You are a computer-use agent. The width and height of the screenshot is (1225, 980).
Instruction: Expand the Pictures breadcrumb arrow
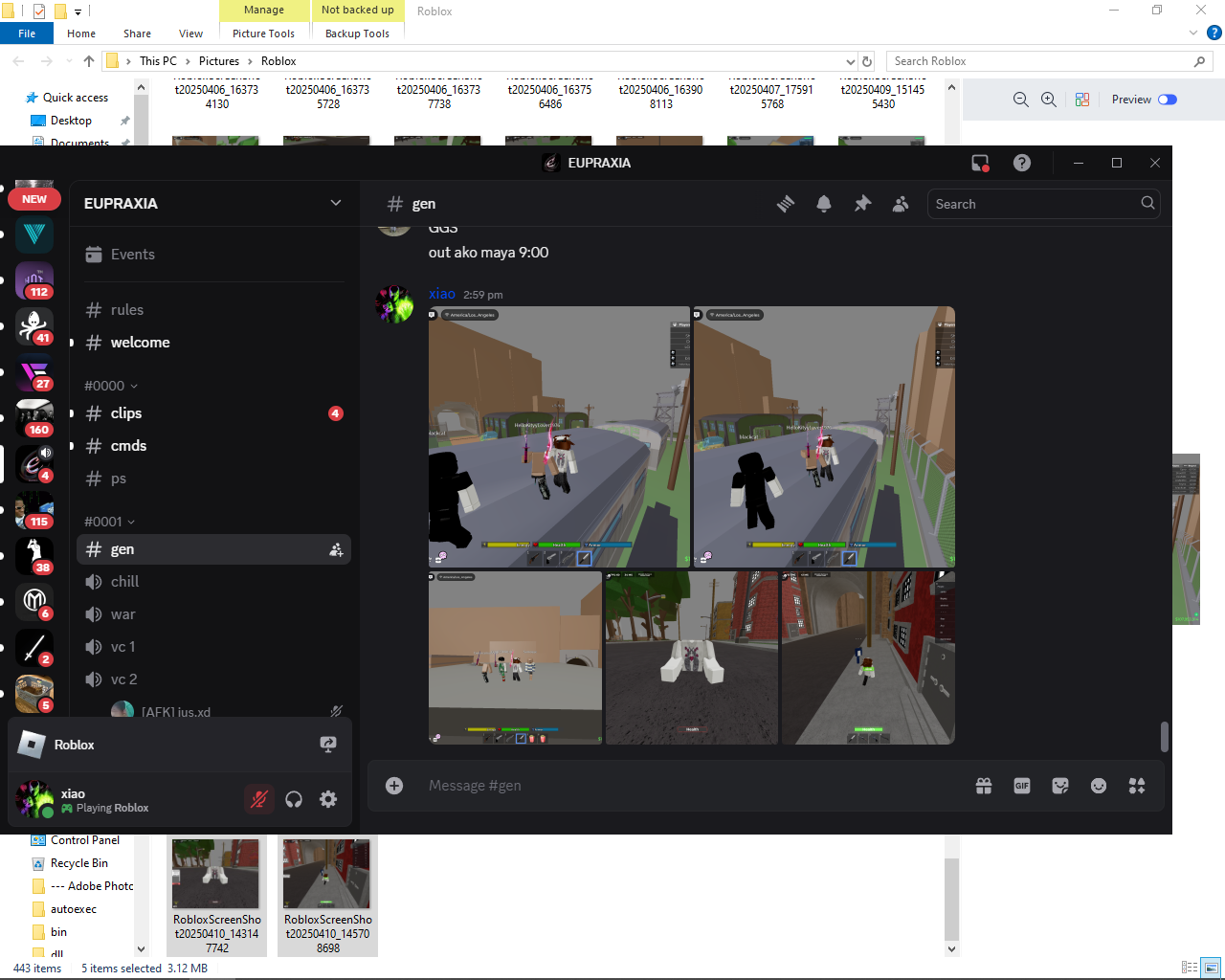pyautogui.click(x=251, y=61)
